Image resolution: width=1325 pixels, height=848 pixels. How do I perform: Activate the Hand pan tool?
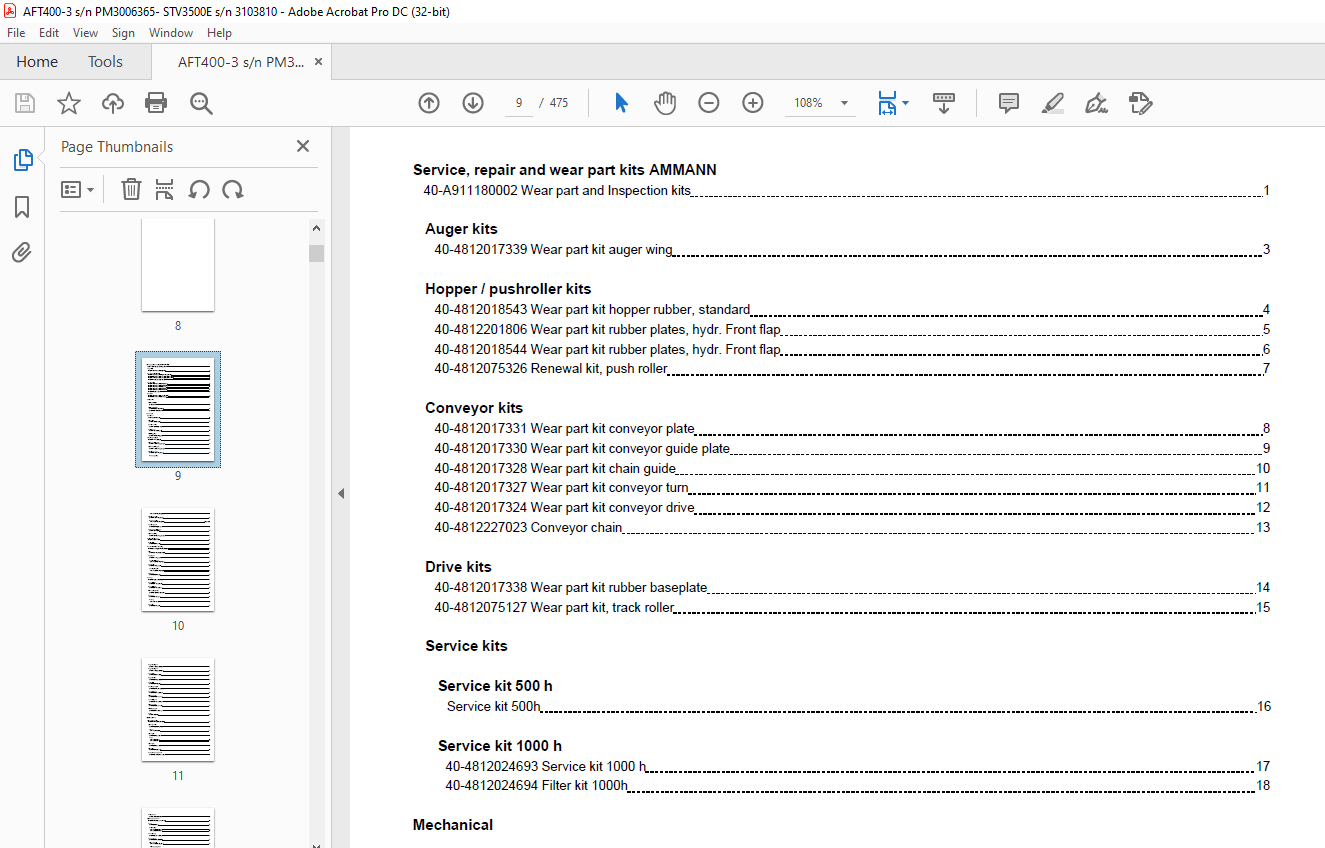click(x=665, y=103)
